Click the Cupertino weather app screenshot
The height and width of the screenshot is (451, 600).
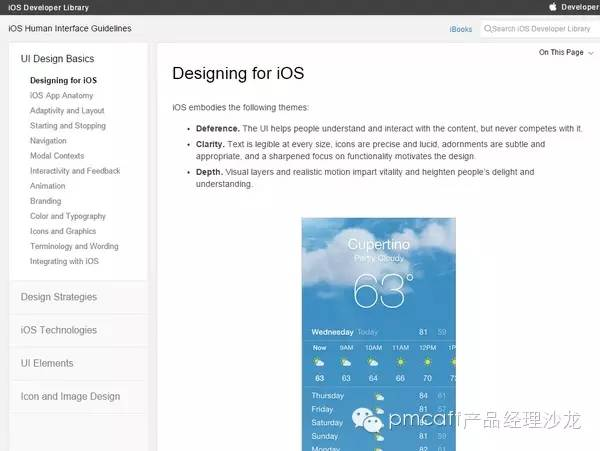[378, 334]
